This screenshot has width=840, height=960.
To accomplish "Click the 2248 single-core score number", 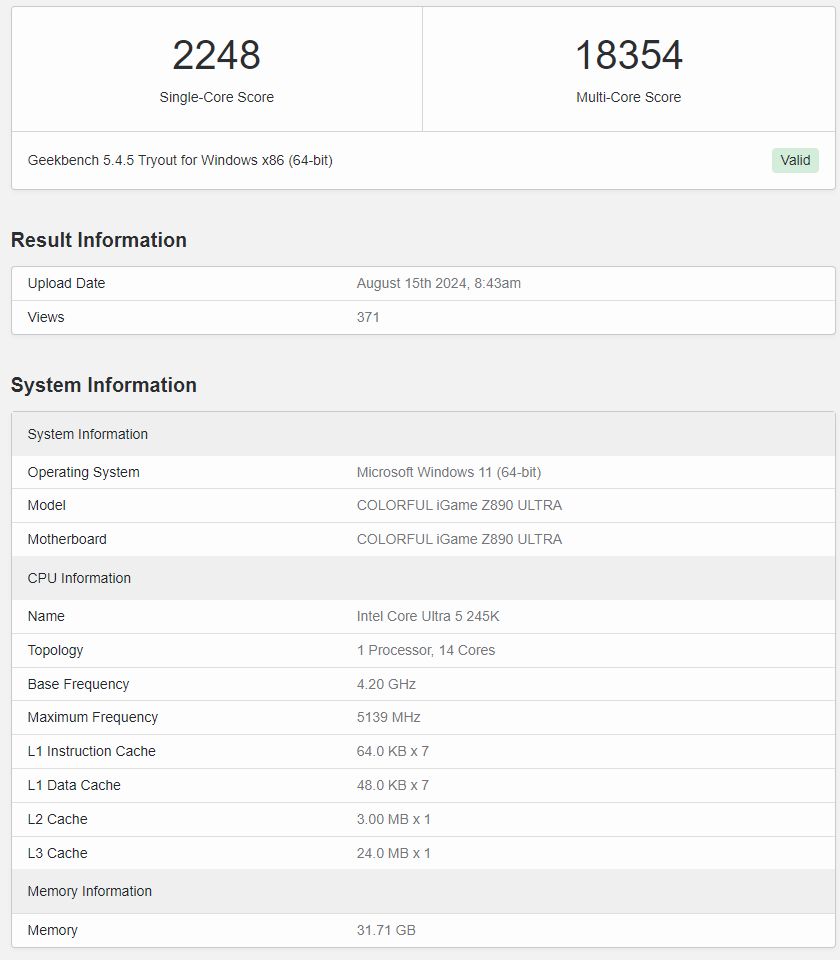I will (216, 55).
